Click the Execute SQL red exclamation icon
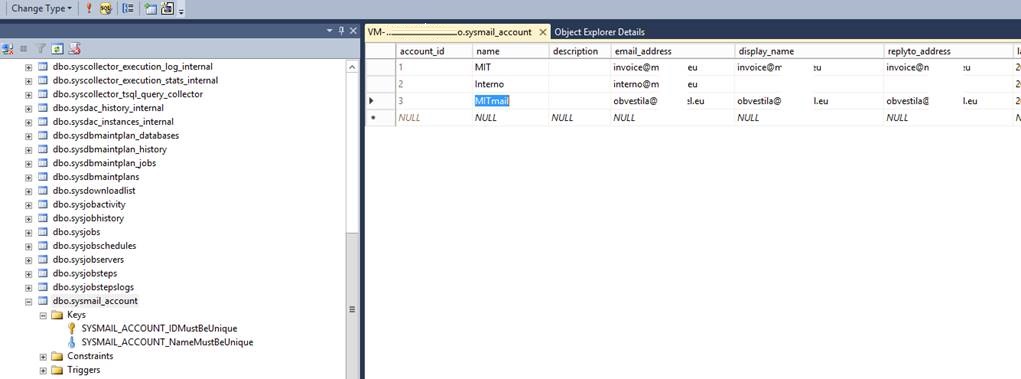 point(89,8)
